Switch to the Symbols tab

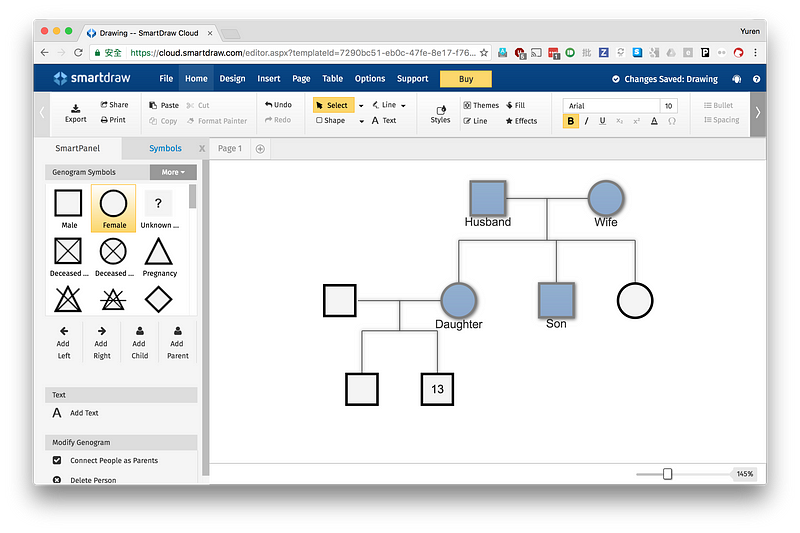(x=165, y=149)
